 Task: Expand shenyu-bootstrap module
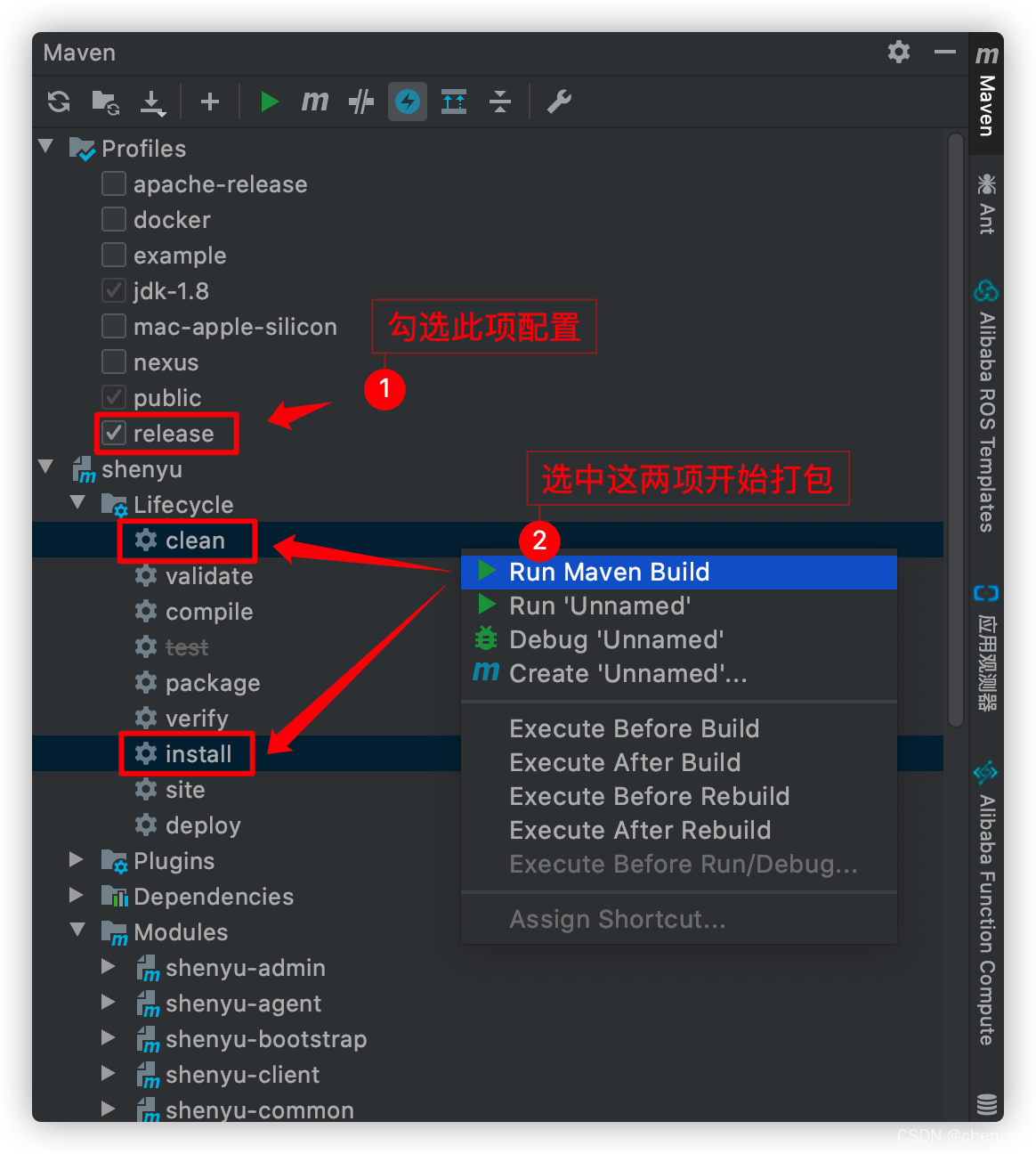109,1037
